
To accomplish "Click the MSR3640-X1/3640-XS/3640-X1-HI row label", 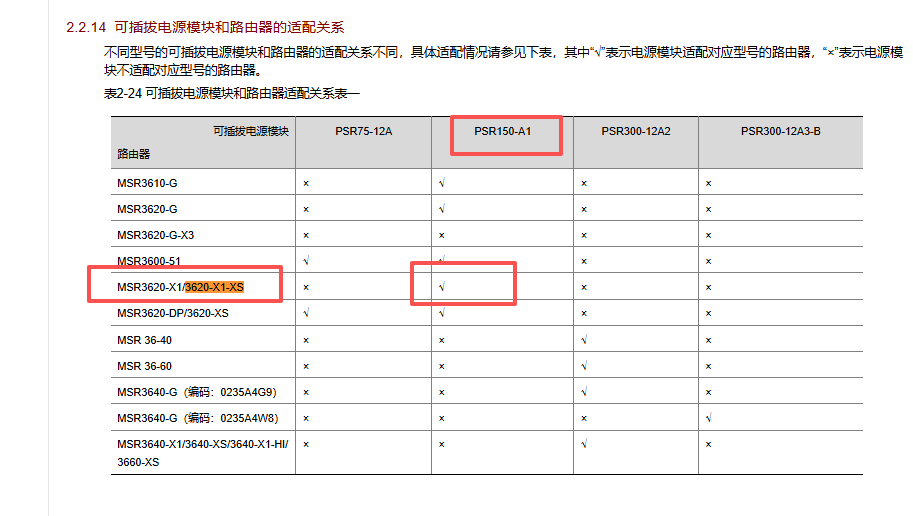I will [x=202, y=443].
